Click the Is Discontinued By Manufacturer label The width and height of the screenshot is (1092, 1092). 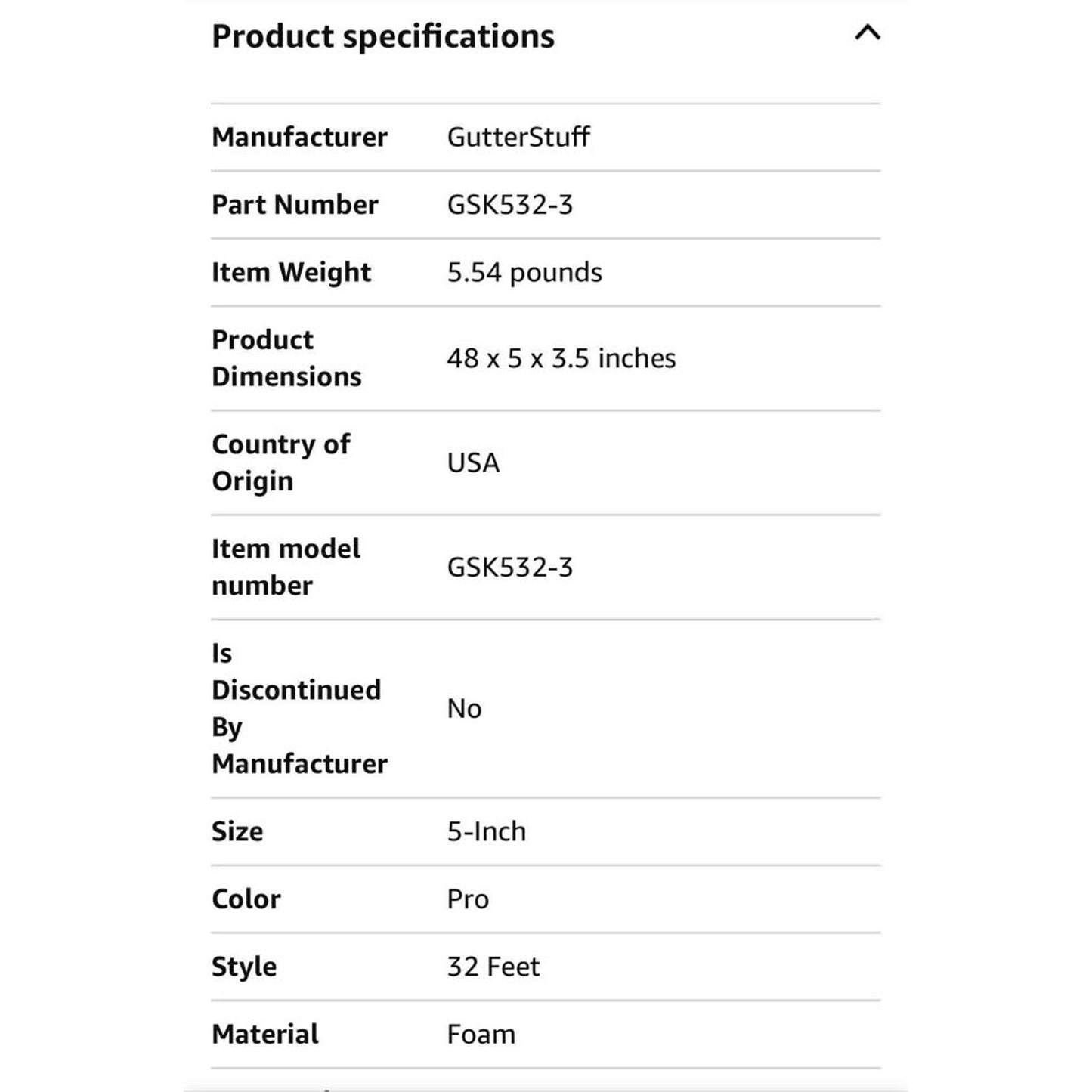coord(299,709)
